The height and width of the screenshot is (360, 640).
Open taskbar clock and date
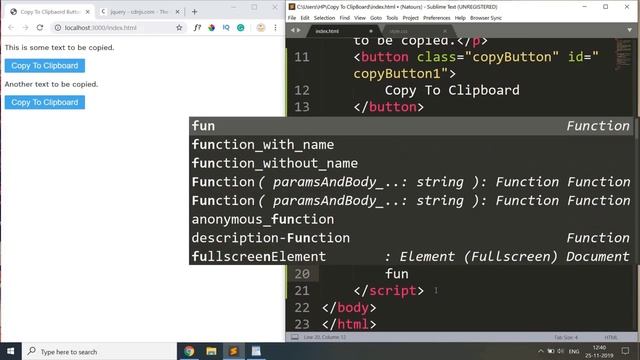click(x=599, y=351)
